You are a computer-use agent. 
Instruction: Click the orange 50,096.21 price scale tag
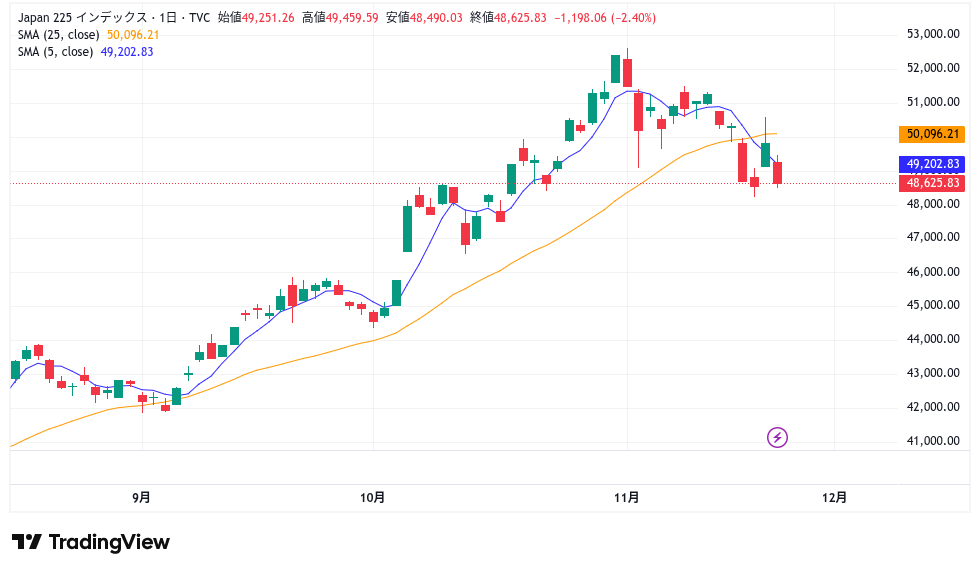tap(932, 134)
